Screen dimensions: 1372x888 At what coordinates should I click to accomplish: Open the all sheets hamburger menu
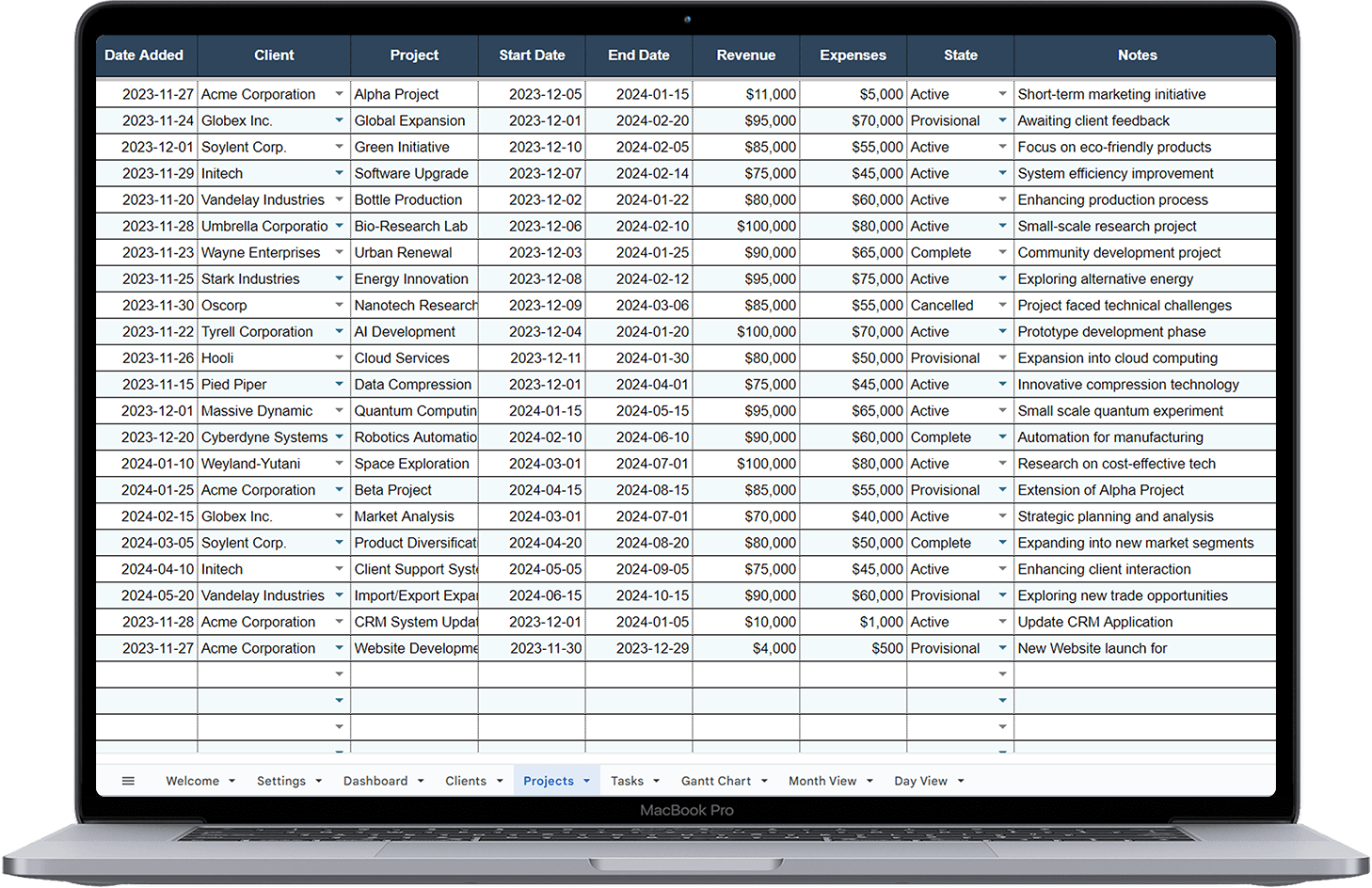pyautogui.click(x=128, y=781)
